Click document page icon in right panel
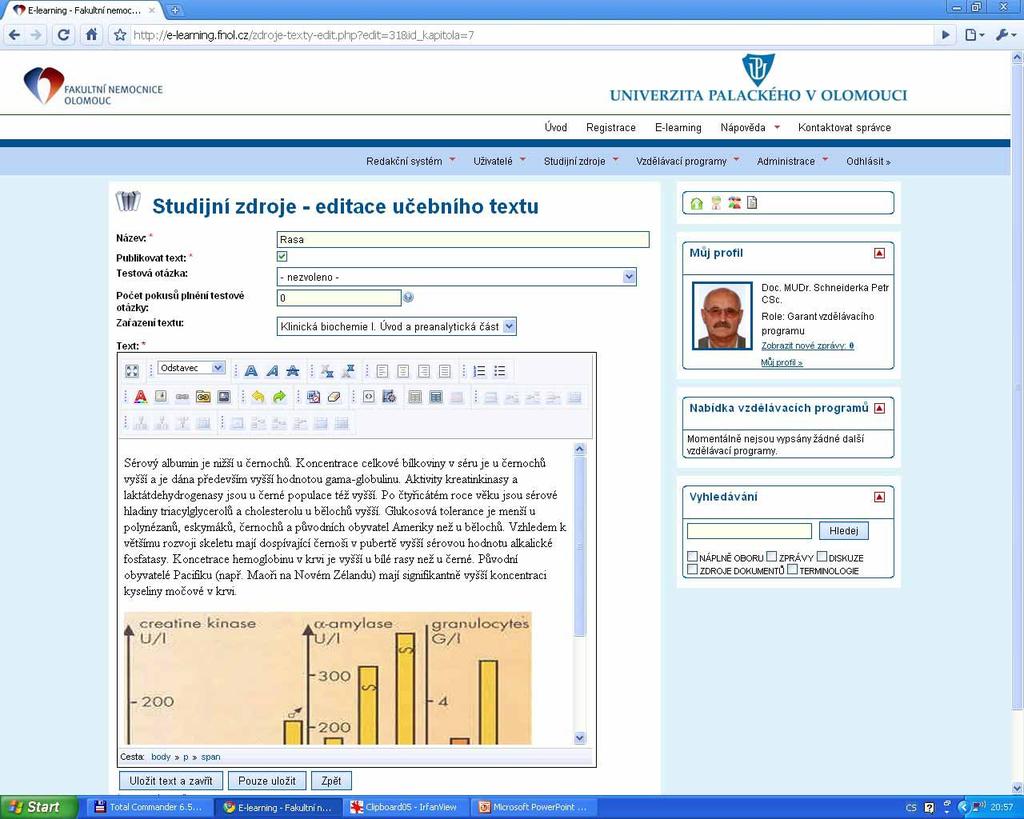 (752, 203)
